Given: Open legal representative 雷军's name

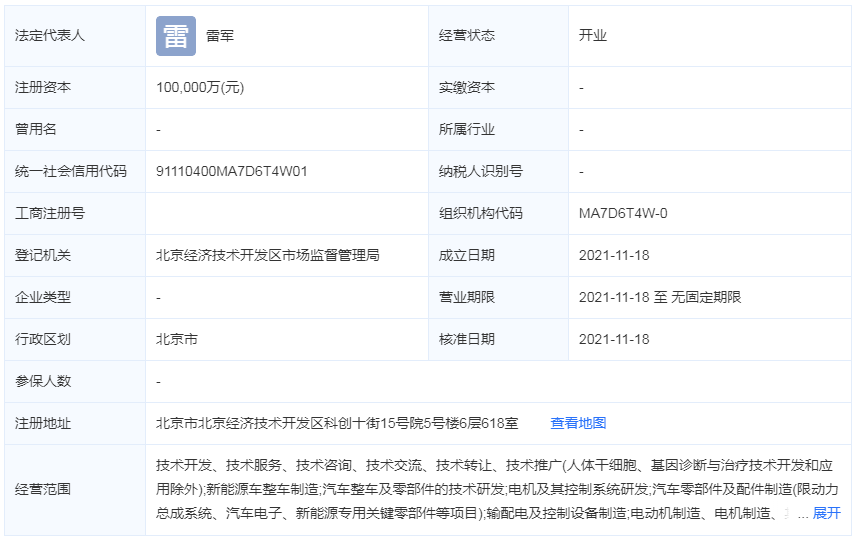Looking at the screenshot, I should [220, 36].
